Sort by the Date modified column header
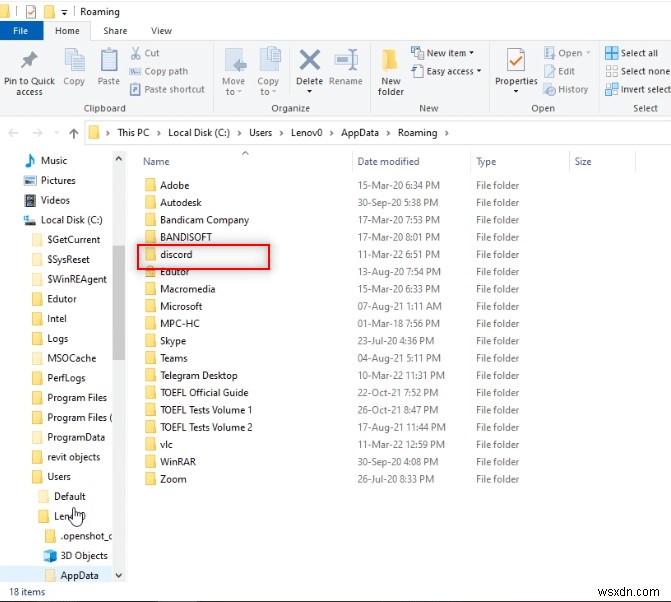The width and height of the screenshot is (671, 602). click(x=388, y=162)
